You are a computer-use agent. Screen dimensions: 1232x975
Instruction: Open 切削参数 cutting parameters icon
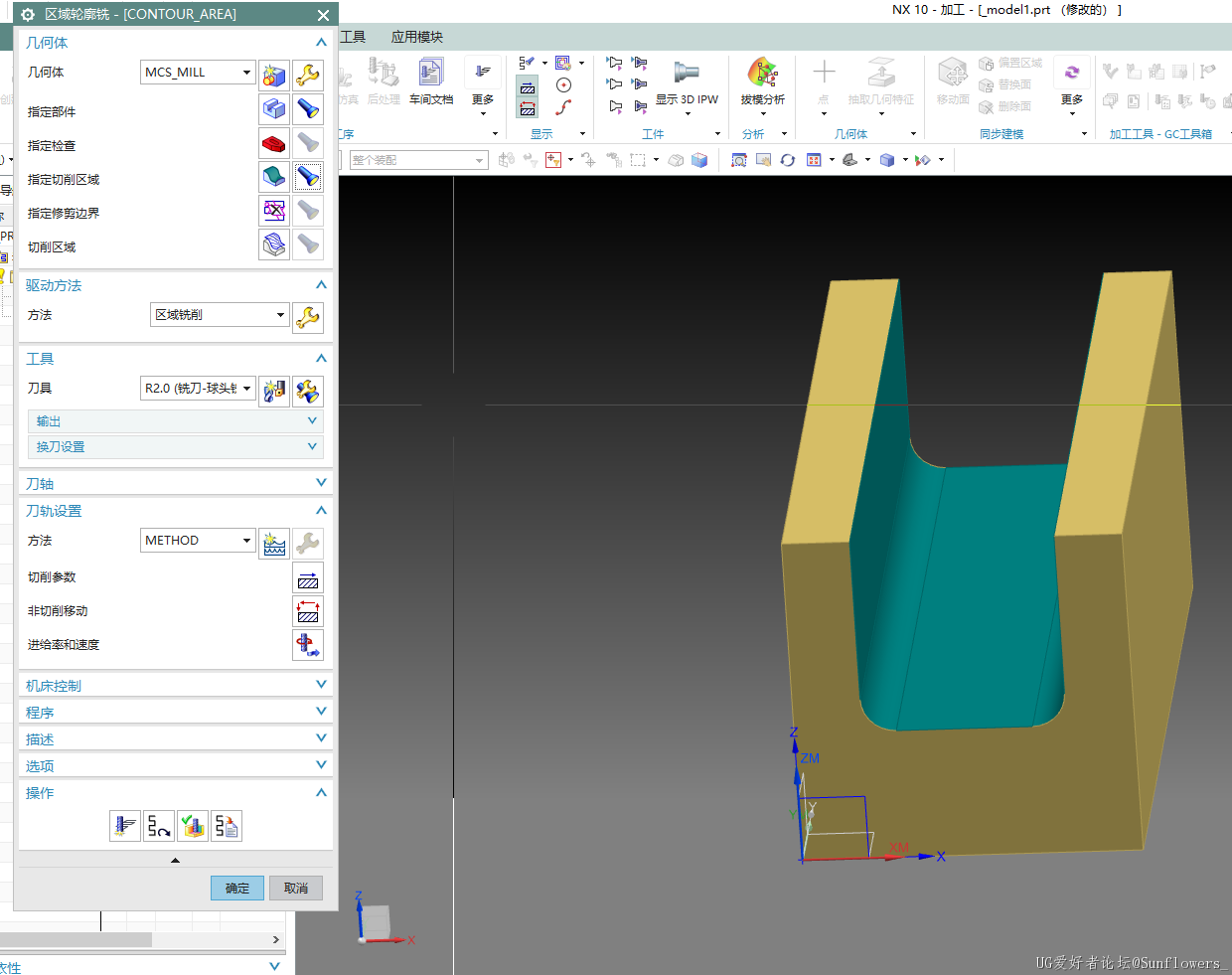308,577
